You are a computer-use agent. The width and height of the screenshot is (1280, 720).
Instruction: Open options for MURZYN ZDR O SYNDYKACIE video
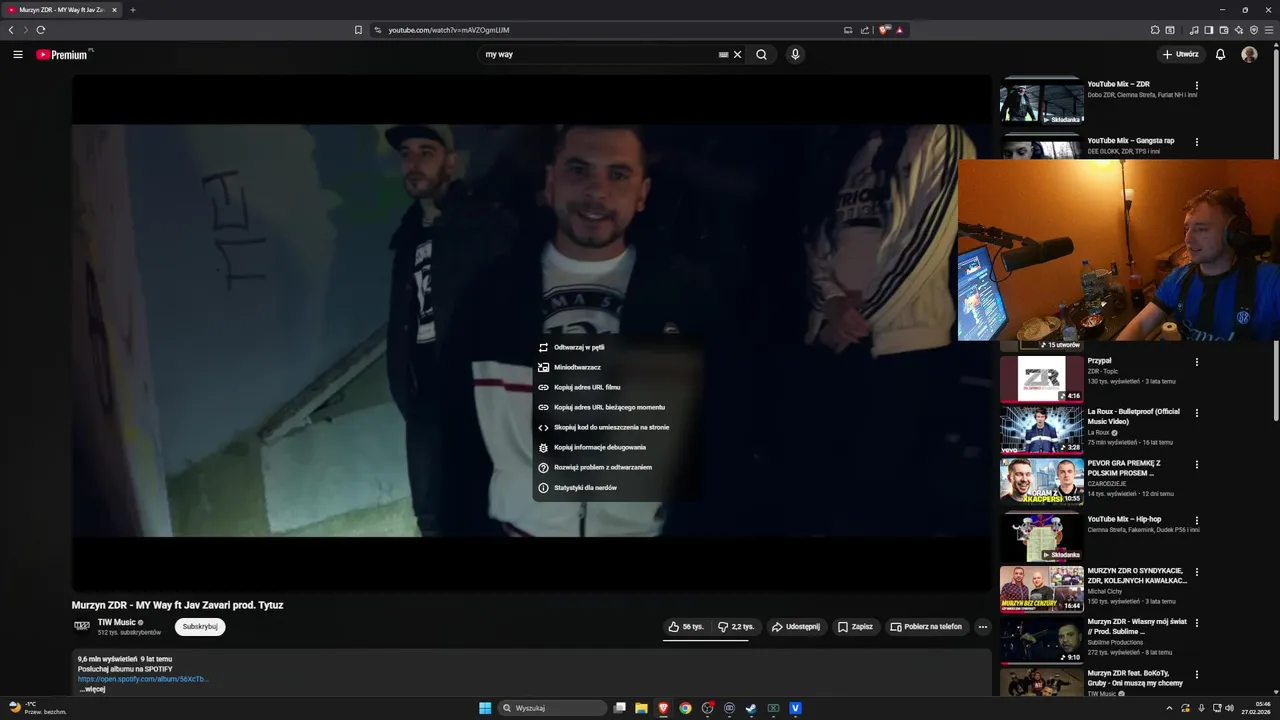click(x=1196, y=572)
